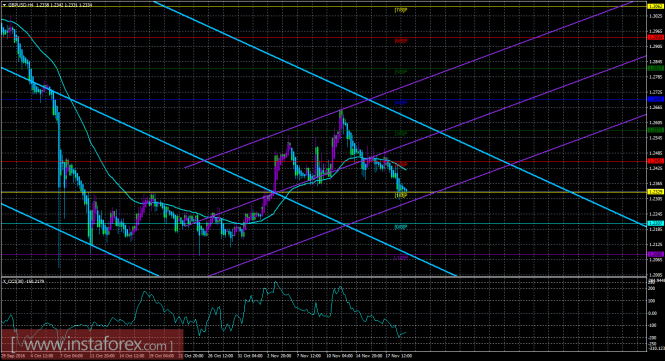Select the dark green price tag near 1.2573

point(656,130)
